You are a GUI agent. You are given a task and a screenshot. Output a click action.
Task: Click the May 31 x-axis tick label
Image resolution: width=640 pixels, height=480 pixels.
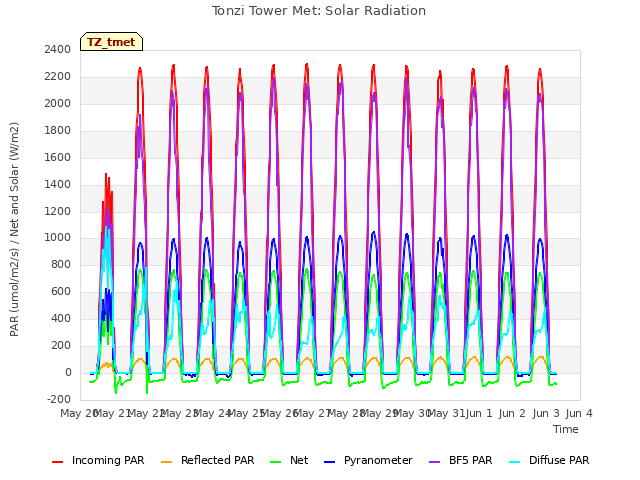click(x=446, y=413)
